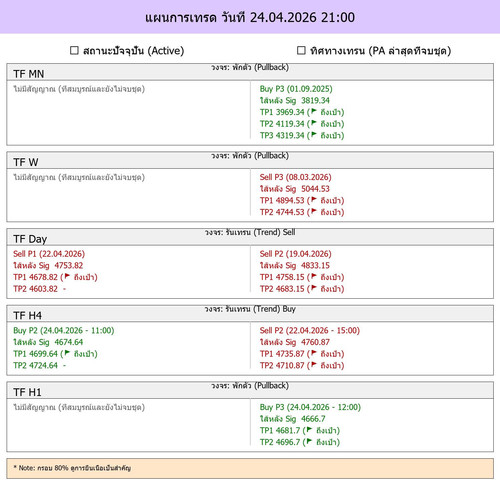Select the TF MN section header
The image size is (500, 485).
pyautogui.click(x=250, y=72)
